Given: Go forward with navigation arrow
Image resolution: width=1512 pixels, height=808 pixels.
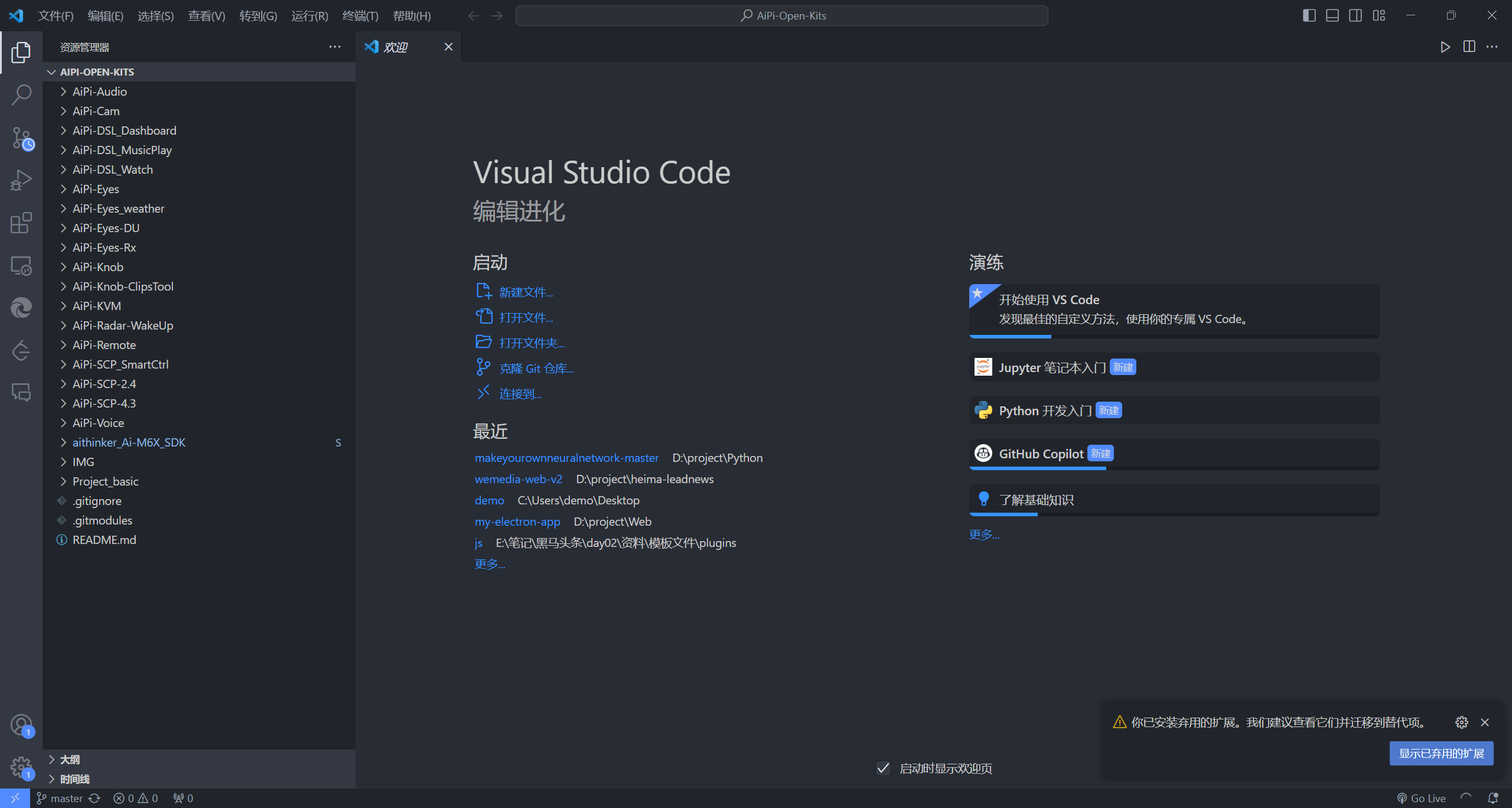Looking at the screenshot, I should pyautogui.click(x=497, y=16).
